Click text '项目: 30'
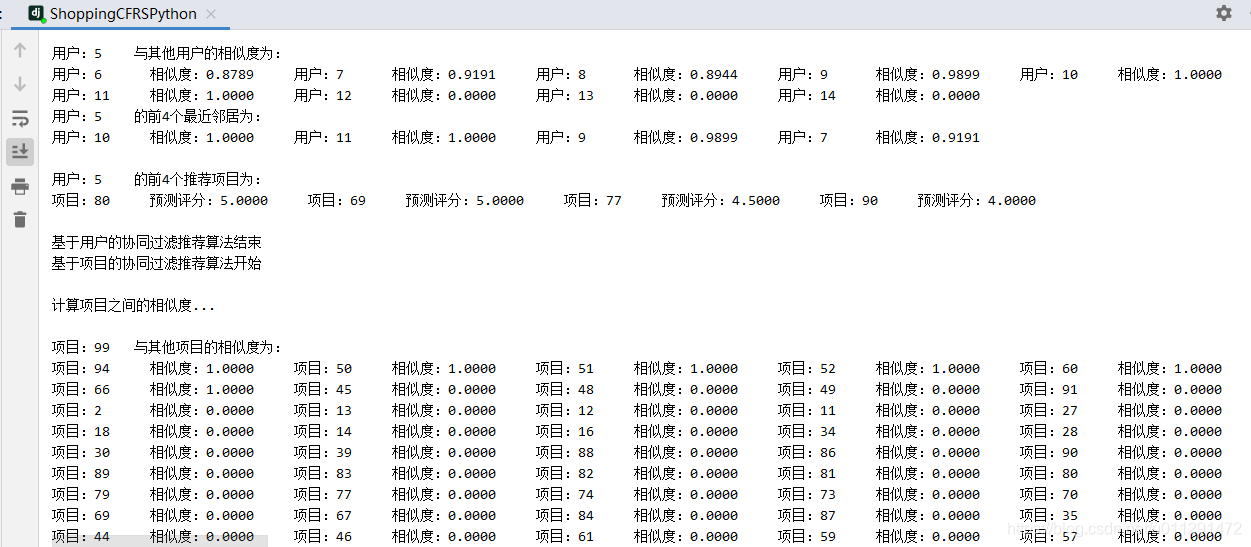Viewport: 1251px width, 547px height. pyautogui.click(x=81, y=452)
